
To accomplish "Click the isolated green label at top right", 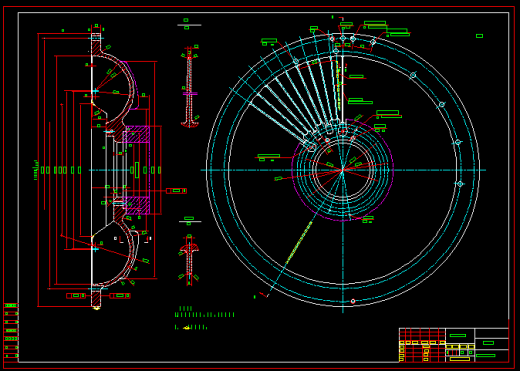I will click(x=479, y=36).
